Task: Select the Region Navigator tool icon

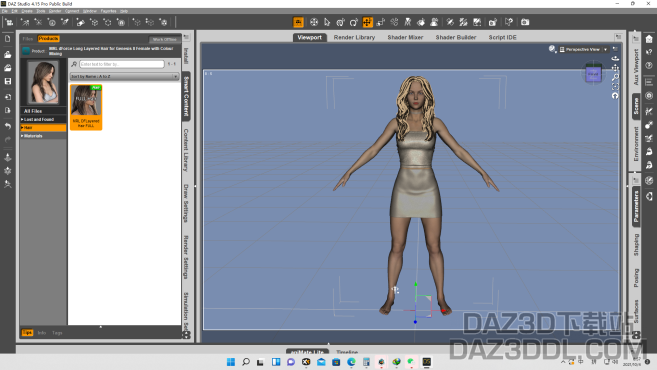Action: click(x=434, y=22)
